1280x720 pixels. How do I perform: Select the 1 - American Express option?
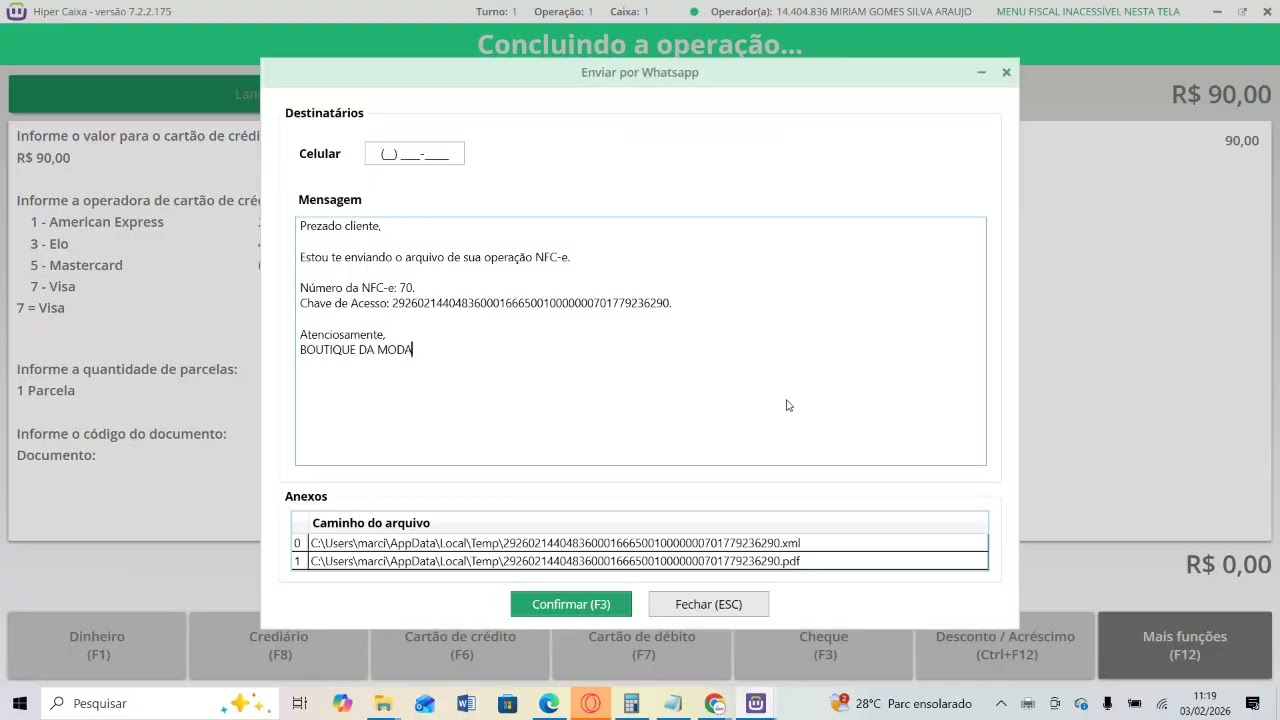[97, 222]
